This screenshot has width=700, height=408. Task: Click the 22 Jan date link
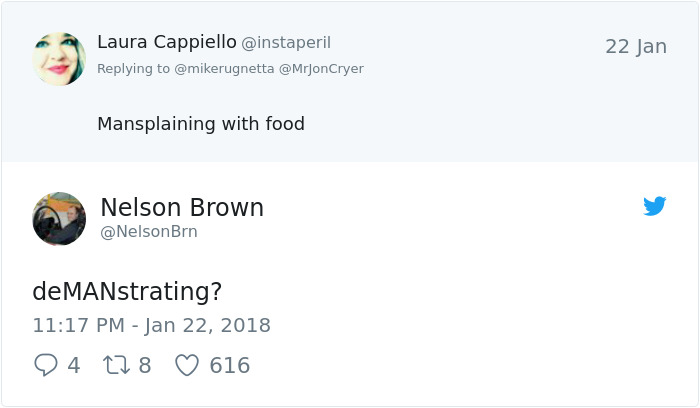pos(636,46)
